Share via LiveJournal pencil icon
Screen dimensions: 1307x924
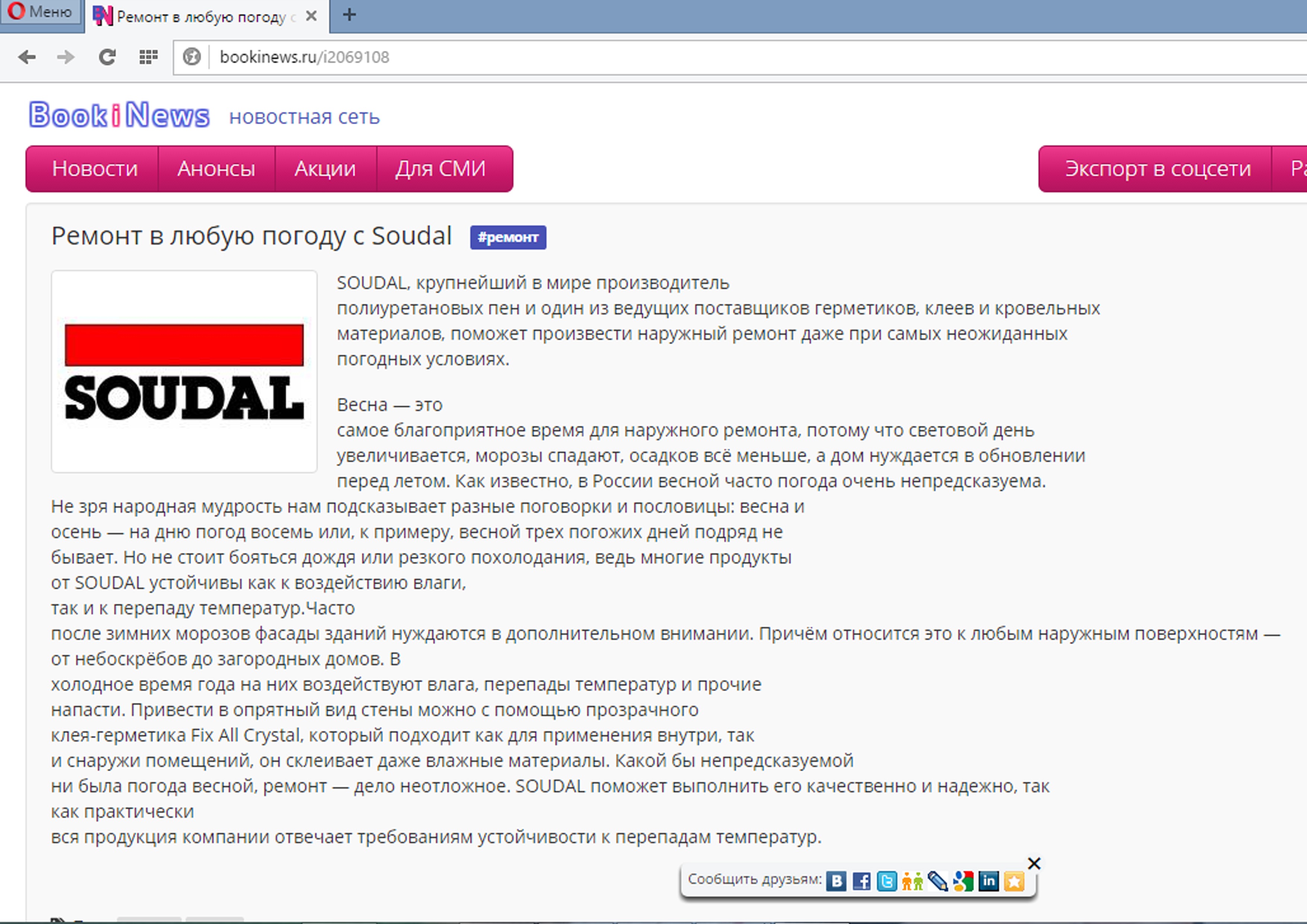[937, 881]
